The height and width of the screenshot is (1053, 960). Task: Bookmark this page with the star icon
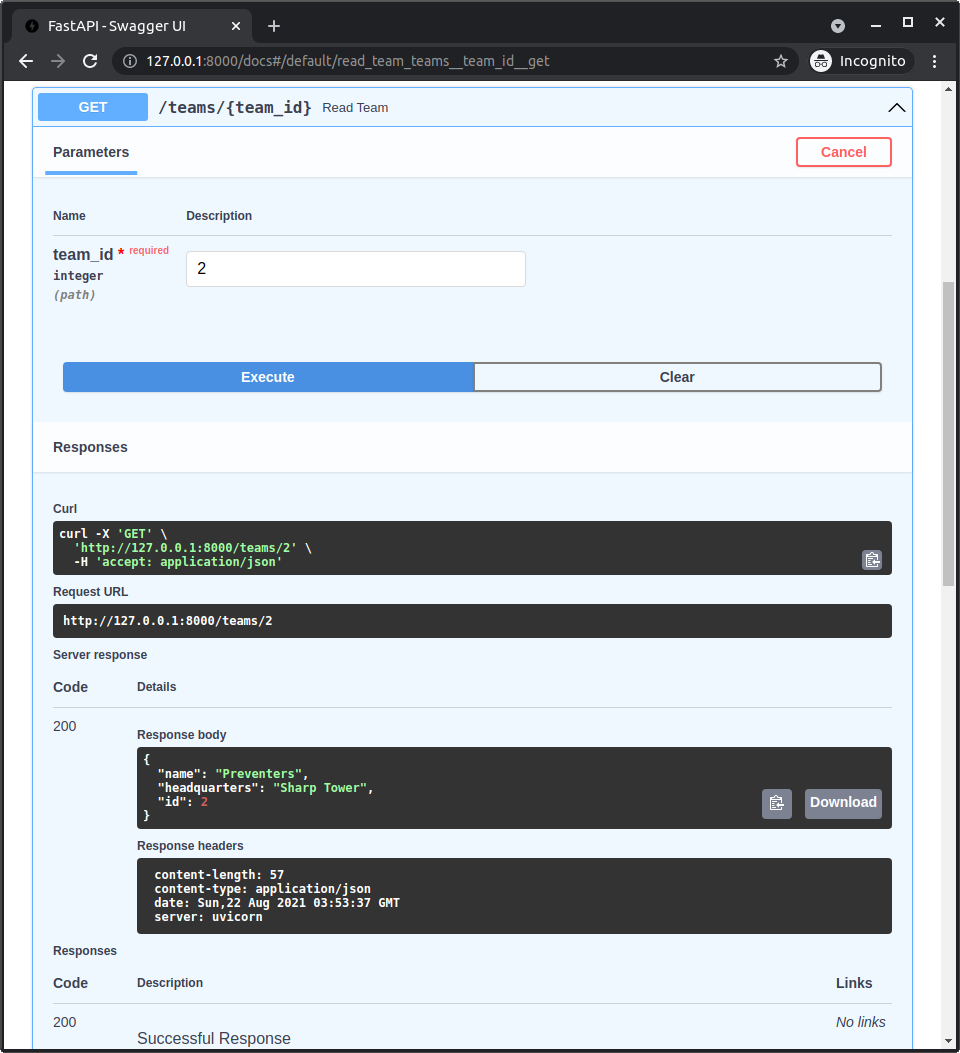pyautogui.click(x=781, y=61)
